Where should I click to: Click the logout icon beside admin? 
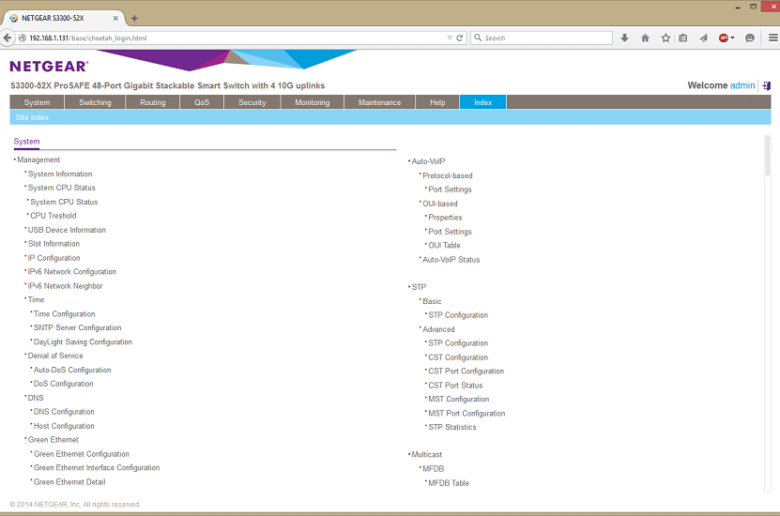coord(767,86)
